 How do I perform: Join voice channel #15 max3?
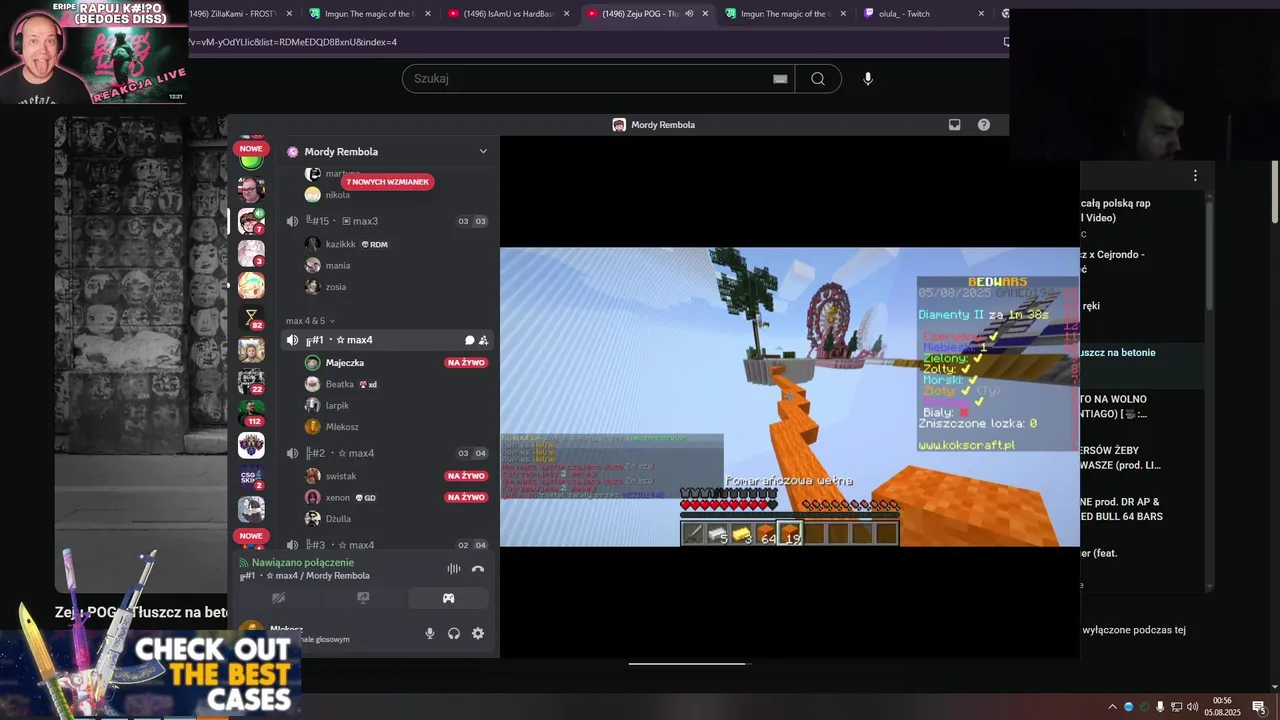click(x=387, y=221)
